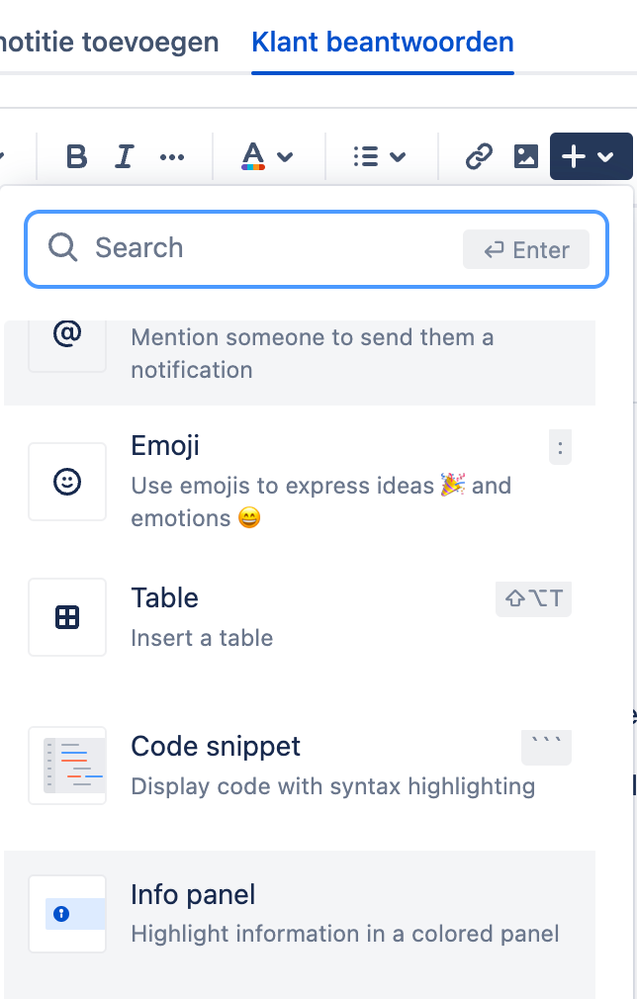Toggle italic text formatting

click(x=124, y=157)
